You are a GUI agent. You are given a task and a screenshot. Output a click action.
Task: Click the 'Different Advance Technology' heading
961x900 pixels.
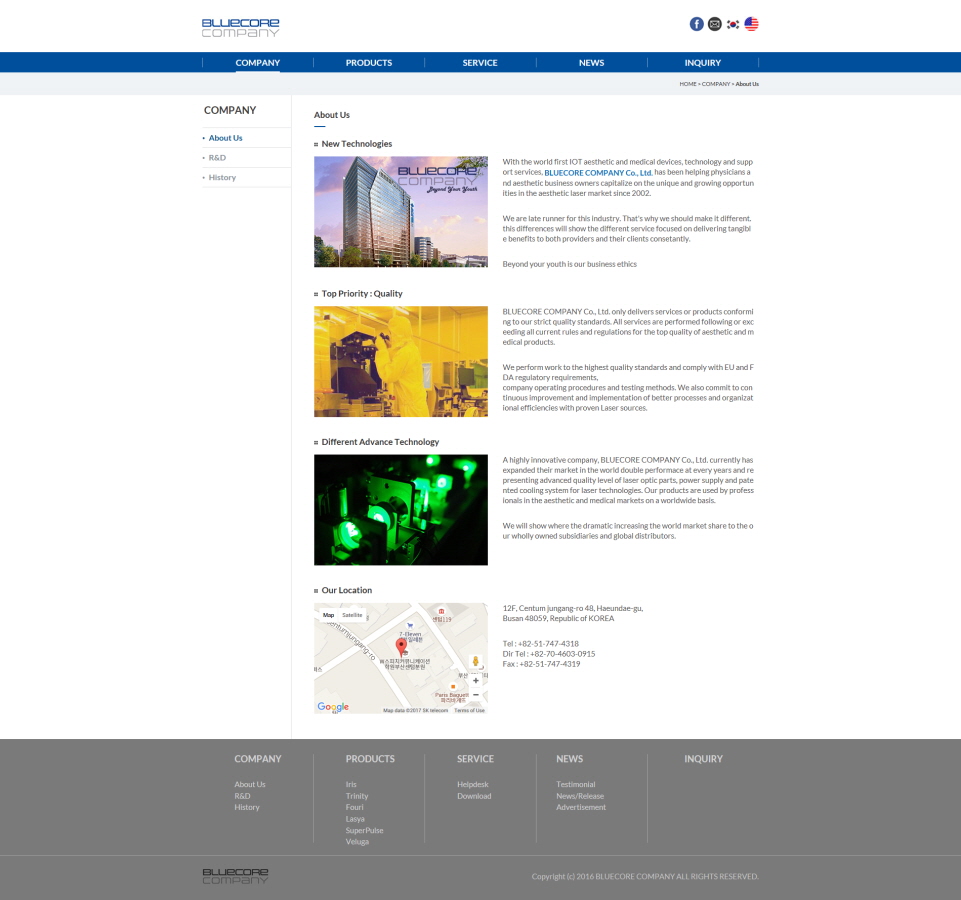tap(380, 442)
